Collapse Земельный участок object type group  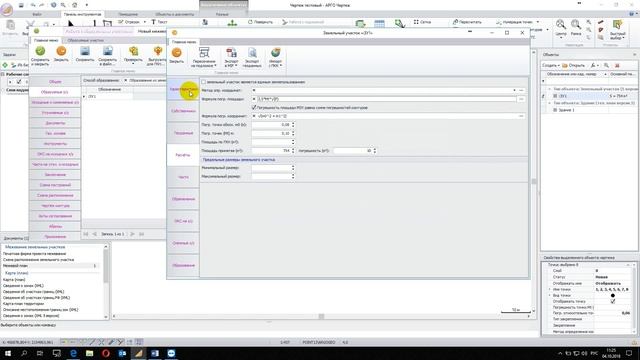click(549, 89)
